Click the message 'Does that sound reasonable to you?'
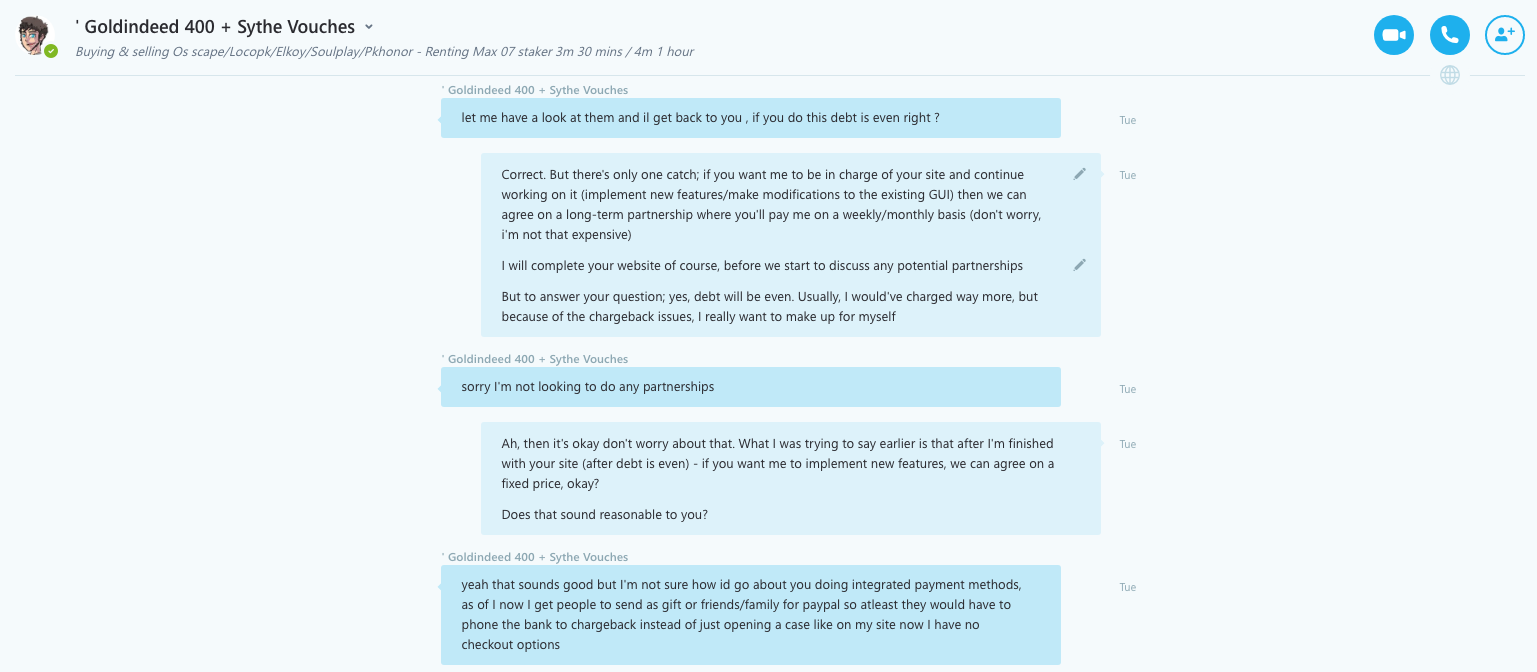Screen dimensions: 1537x672 tap(604, 515)
